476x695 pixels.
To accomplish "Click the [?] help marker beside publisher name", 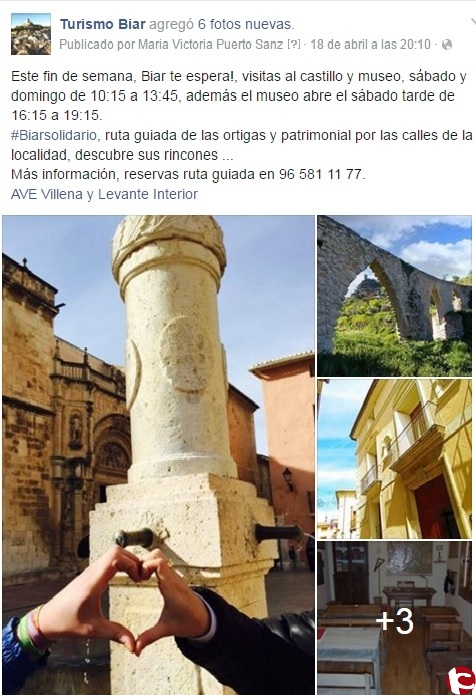I will [x=293, y=44].
